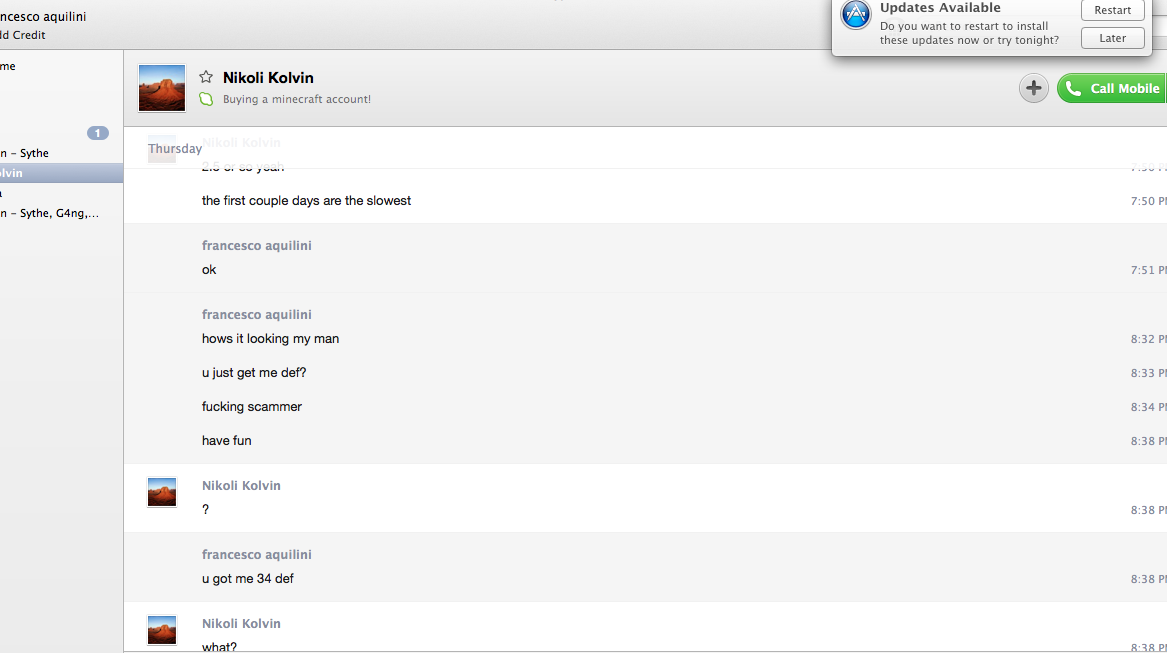Toggle the favorite star beside Nikoli Kolvin

tap(206, 77)
